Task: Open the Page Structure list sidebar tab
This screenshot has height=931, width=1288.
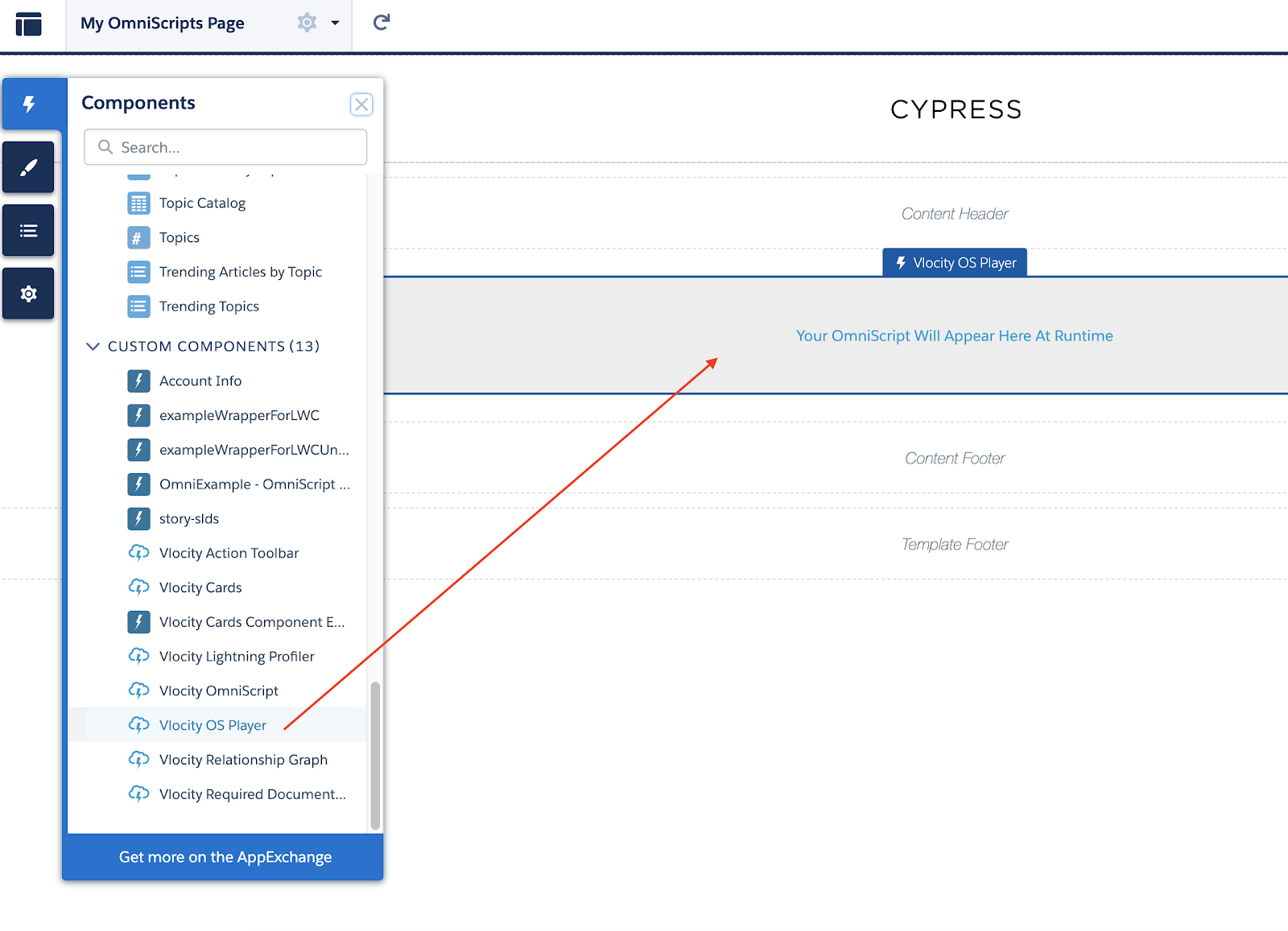Action: coord(28,231)
